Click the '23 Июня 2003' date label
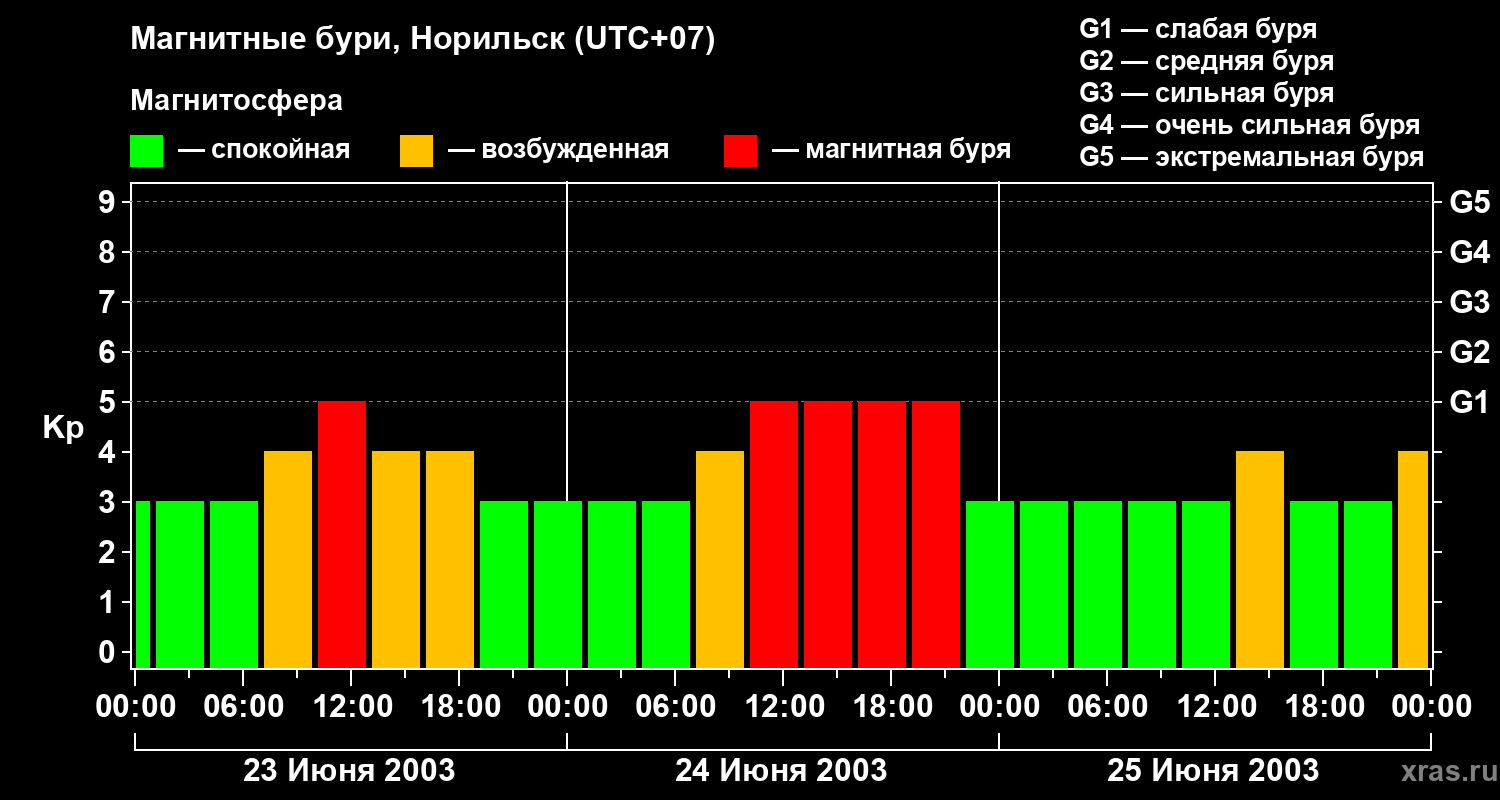Image resolution: width=1500 pixels, height=800 pixels. [x=350, y=771]
